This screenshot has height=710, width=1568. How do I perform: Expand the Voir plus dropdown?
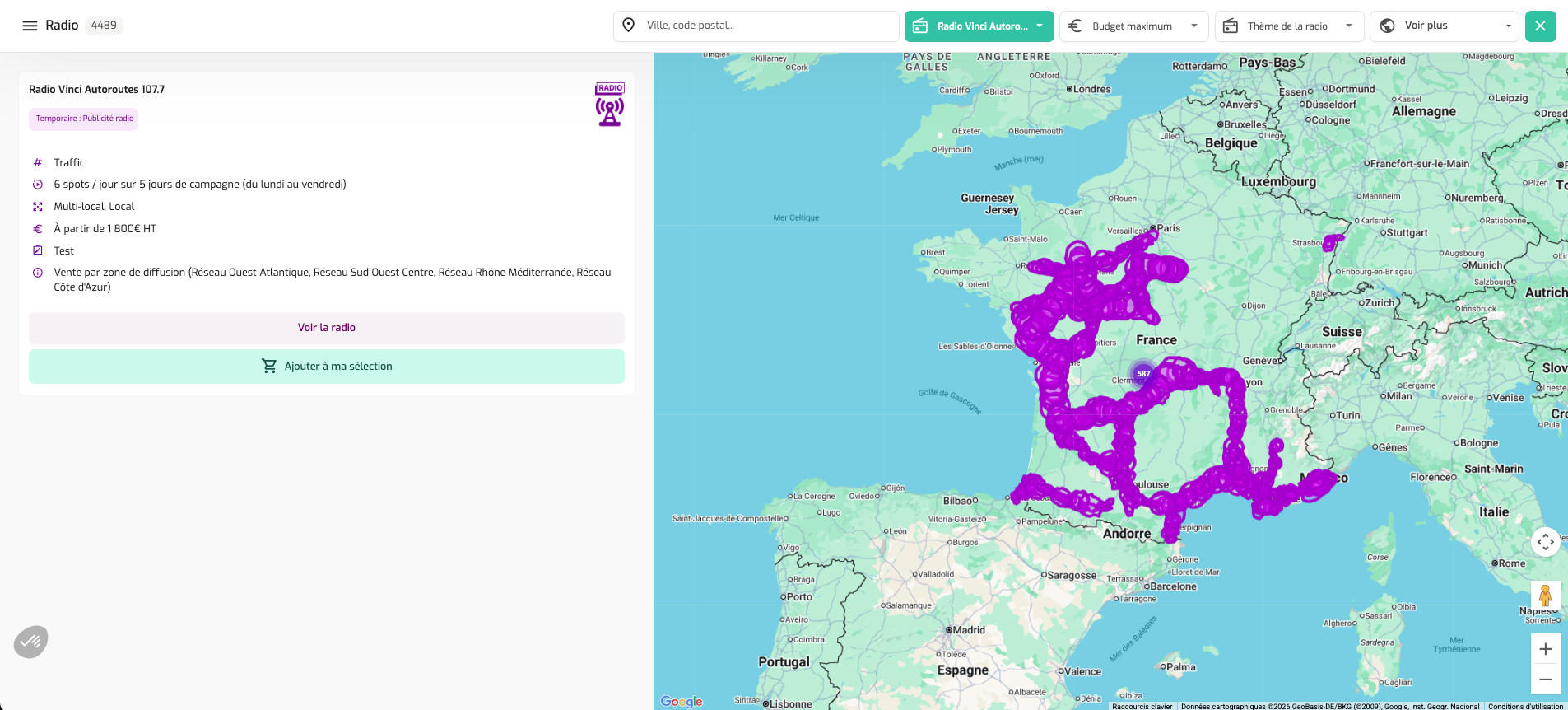point(1444,26)
